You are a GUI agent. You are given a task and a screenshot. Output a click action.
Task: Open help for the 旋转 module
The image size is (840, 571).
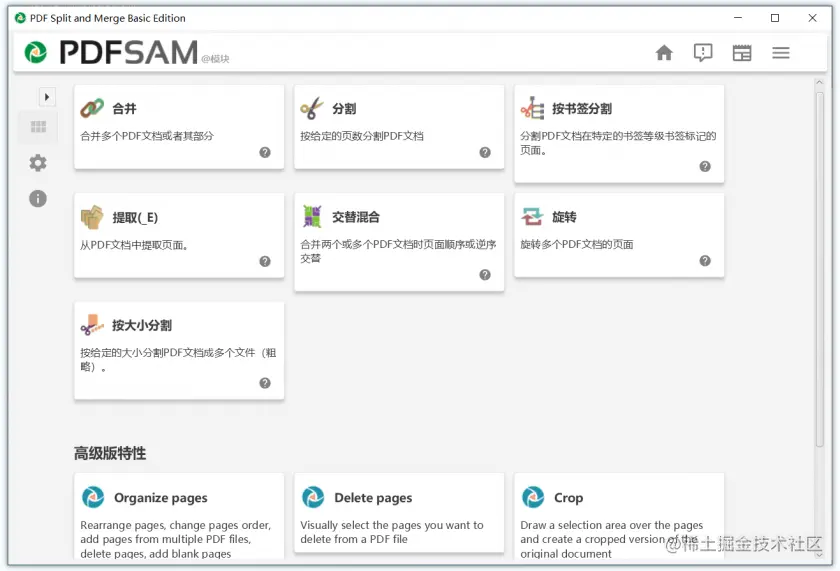pos(705,261)
